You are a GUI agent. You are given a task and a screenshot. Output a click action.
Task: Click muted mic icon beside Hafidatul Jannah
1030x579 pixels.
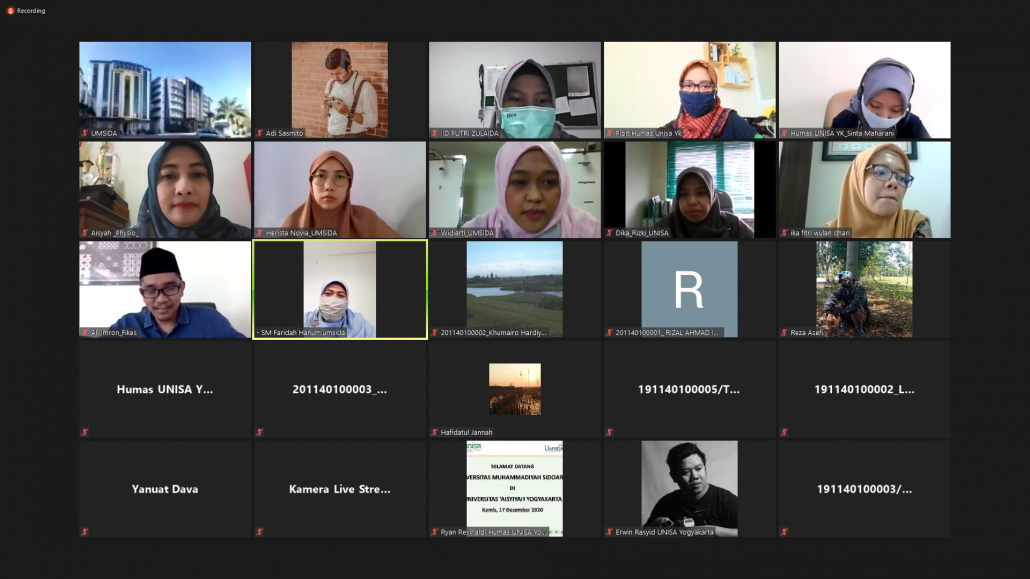(x=435, y=433)
